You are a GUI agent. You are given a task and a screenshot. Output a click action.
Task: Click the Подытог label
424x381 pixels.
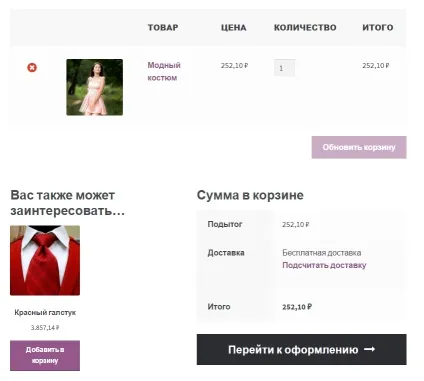(225, 224)
